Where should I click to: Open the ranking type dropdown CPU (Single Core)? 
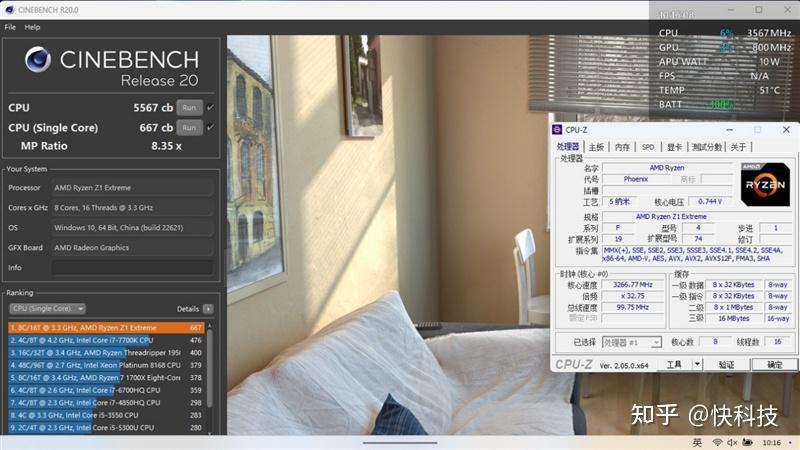[47, 309]
